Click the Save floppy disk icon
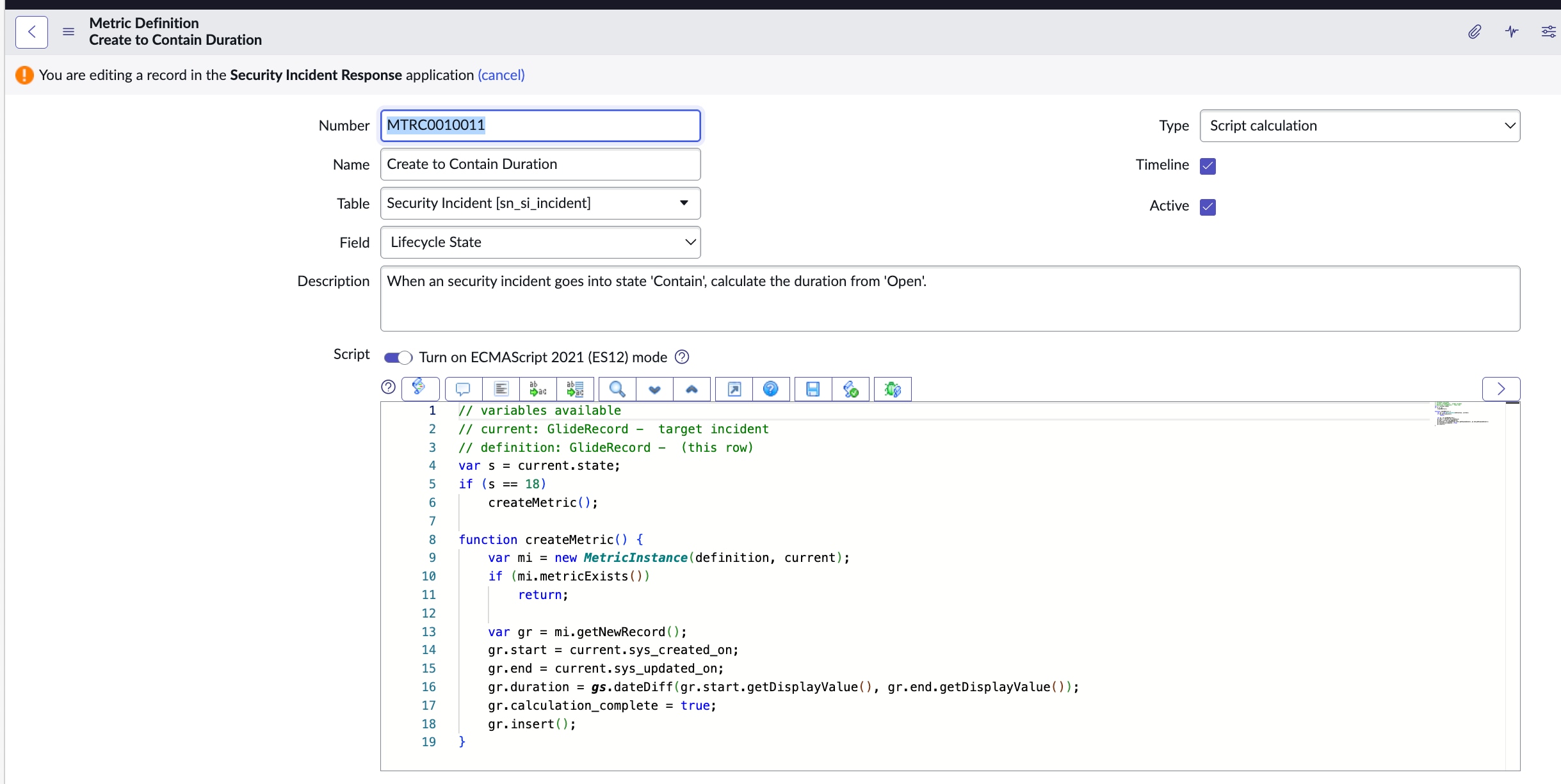1561x784 pixels. click(x=813, y=389)
